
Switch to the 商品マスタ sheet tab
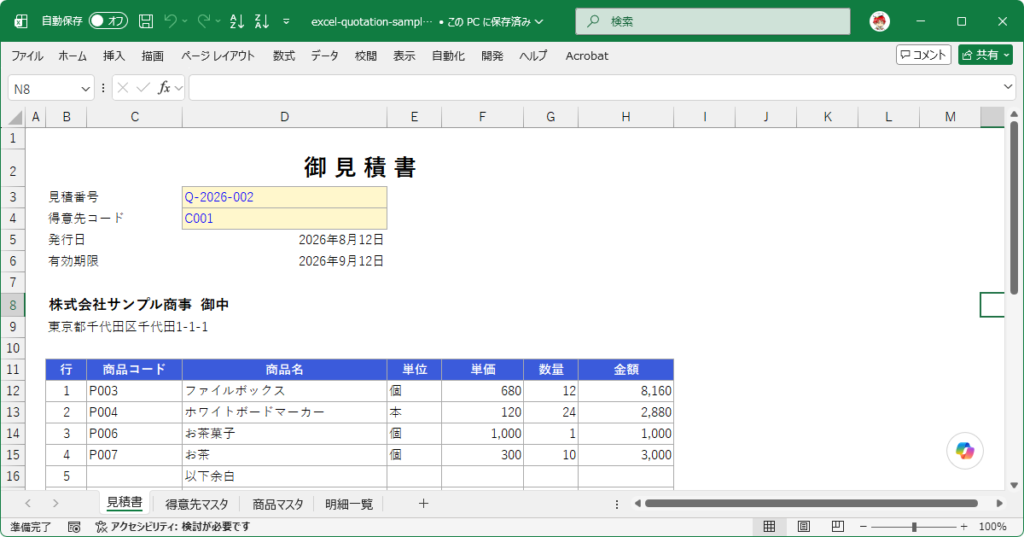pos(278,504)
